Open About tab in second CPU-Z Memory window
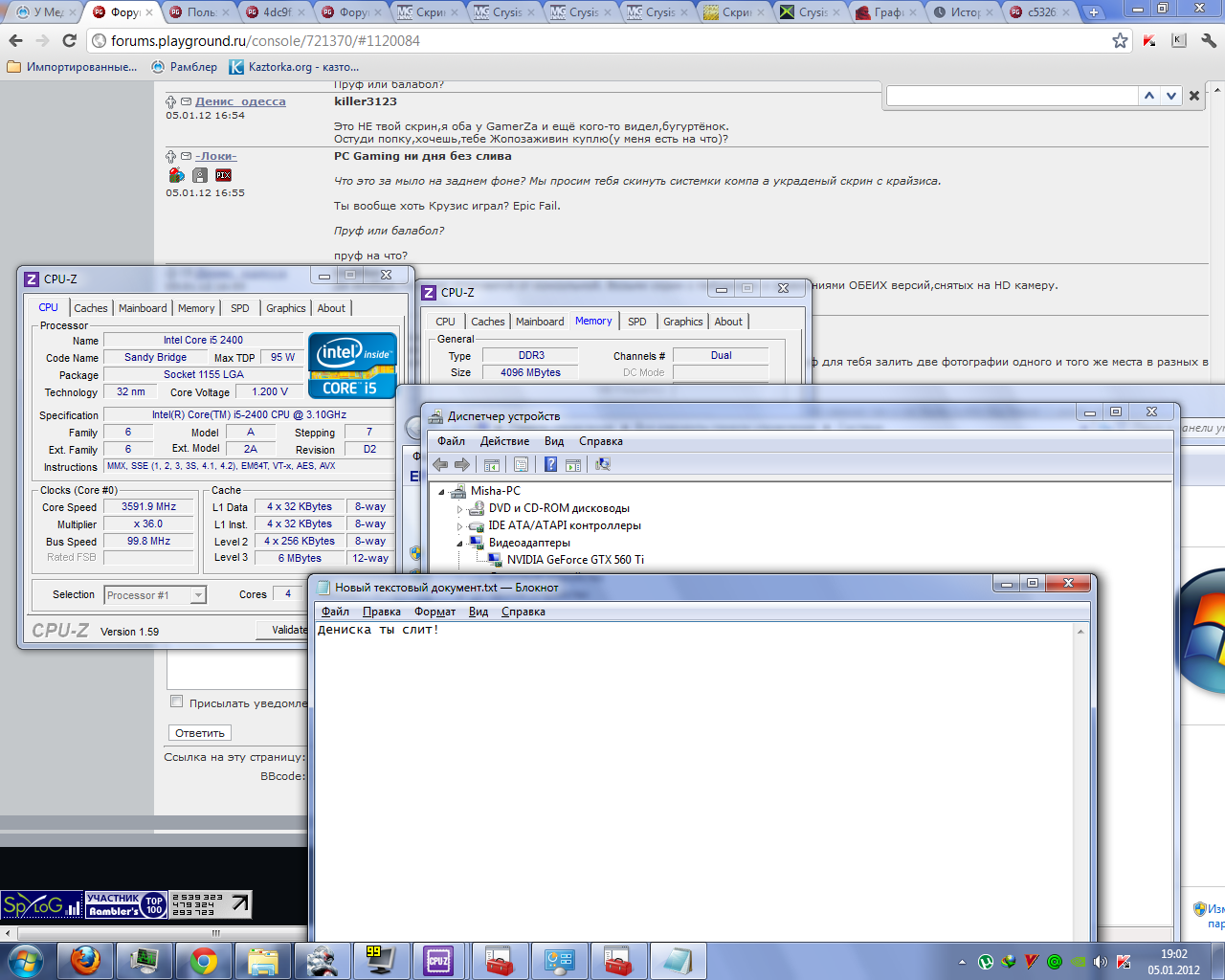This screenshot has height=980, width=1225. click(x=728, y=322)
